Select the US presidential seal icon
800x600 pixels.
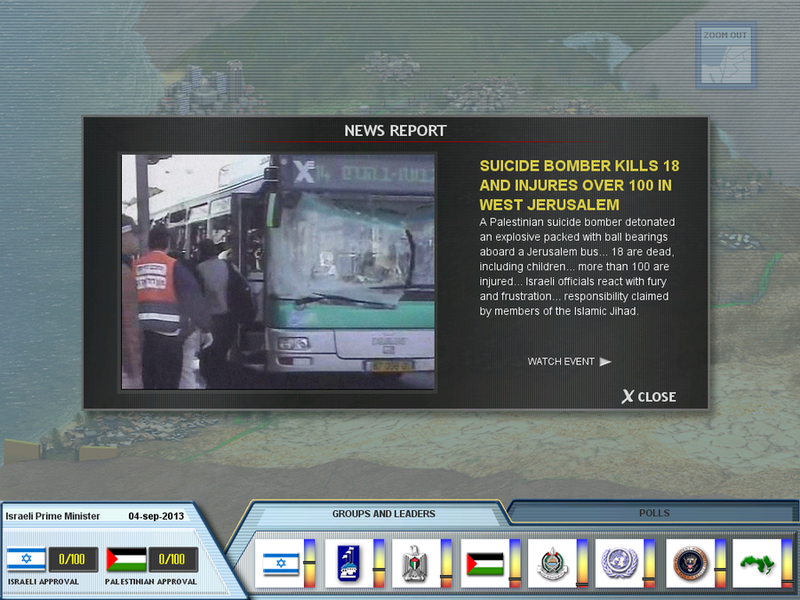tap(689, 563)
